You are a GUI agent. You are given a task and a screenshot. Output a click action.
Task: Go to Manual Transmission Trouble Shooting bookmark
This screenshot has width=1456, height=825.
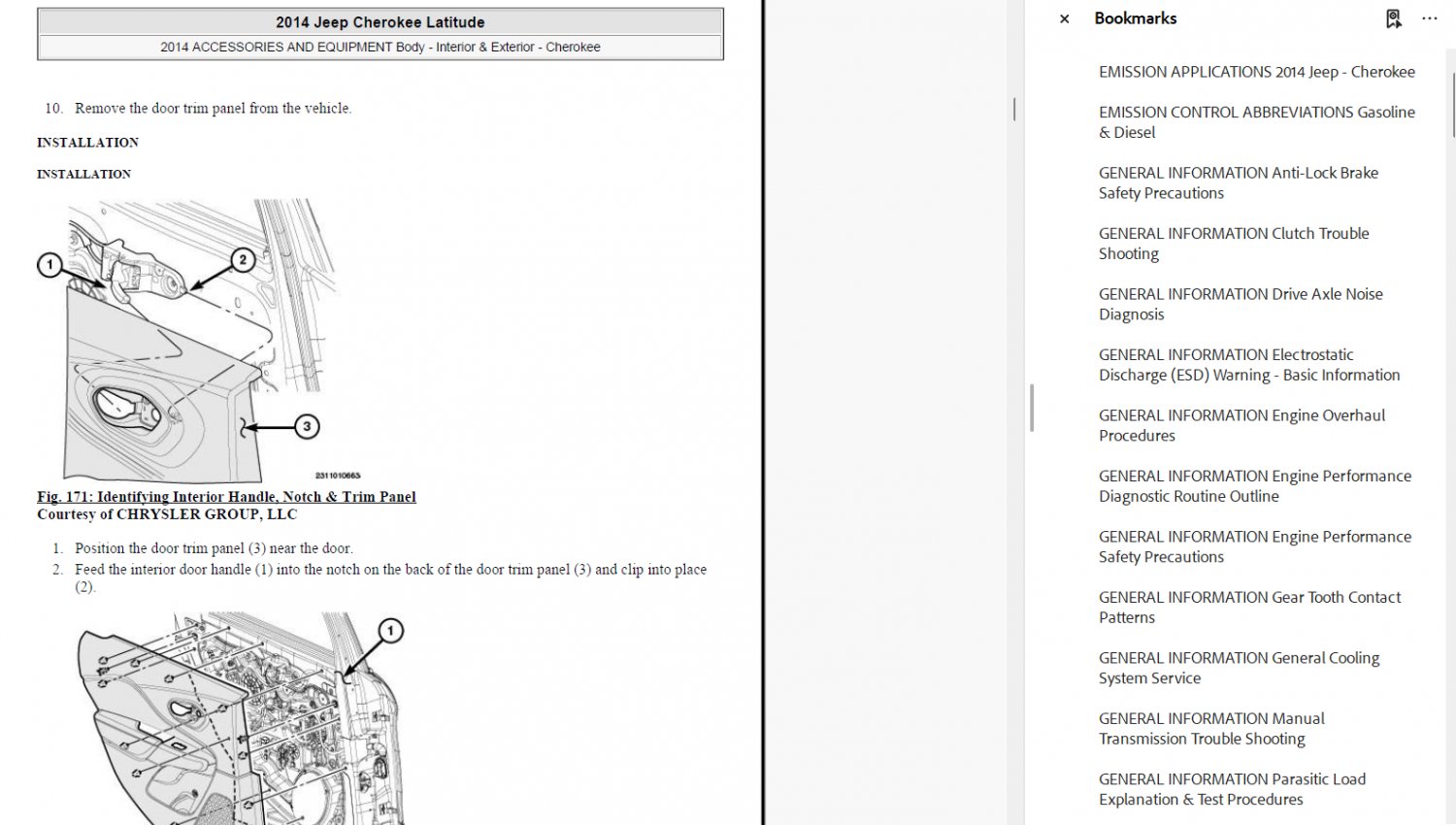click(x=1211, y=729)
